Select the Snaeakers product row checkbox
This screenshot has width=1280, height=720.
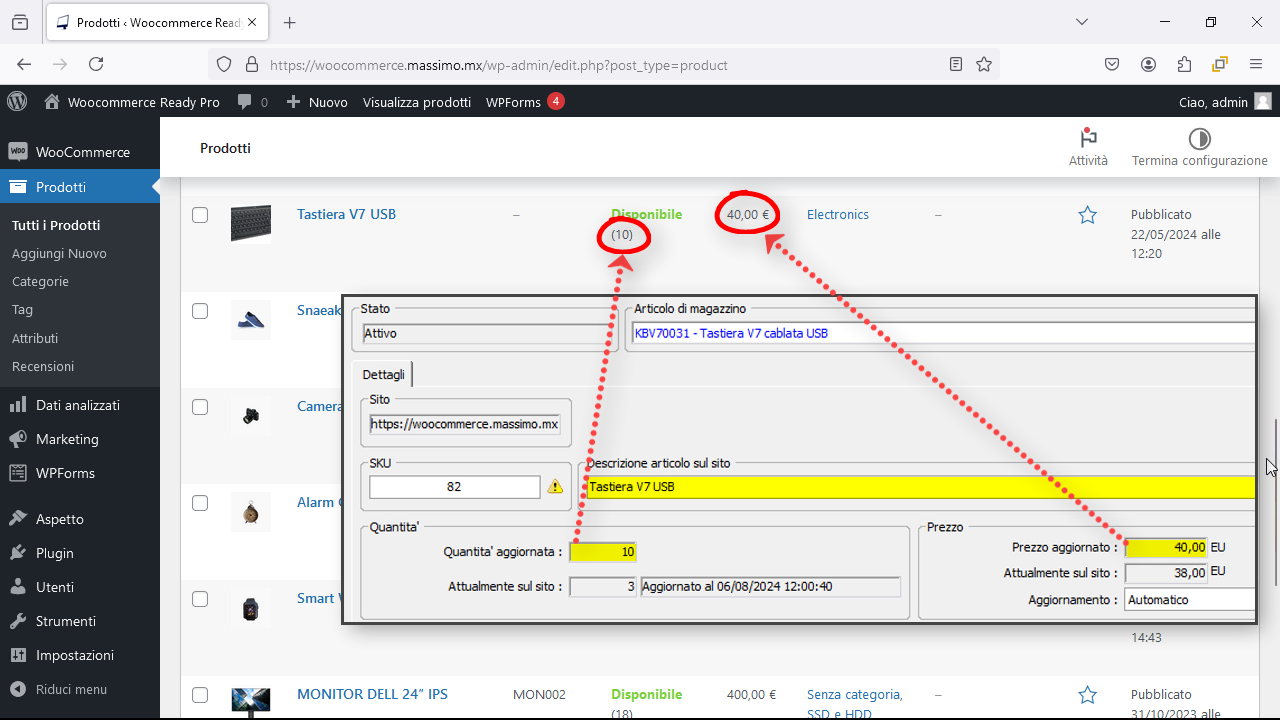[200, 311]
